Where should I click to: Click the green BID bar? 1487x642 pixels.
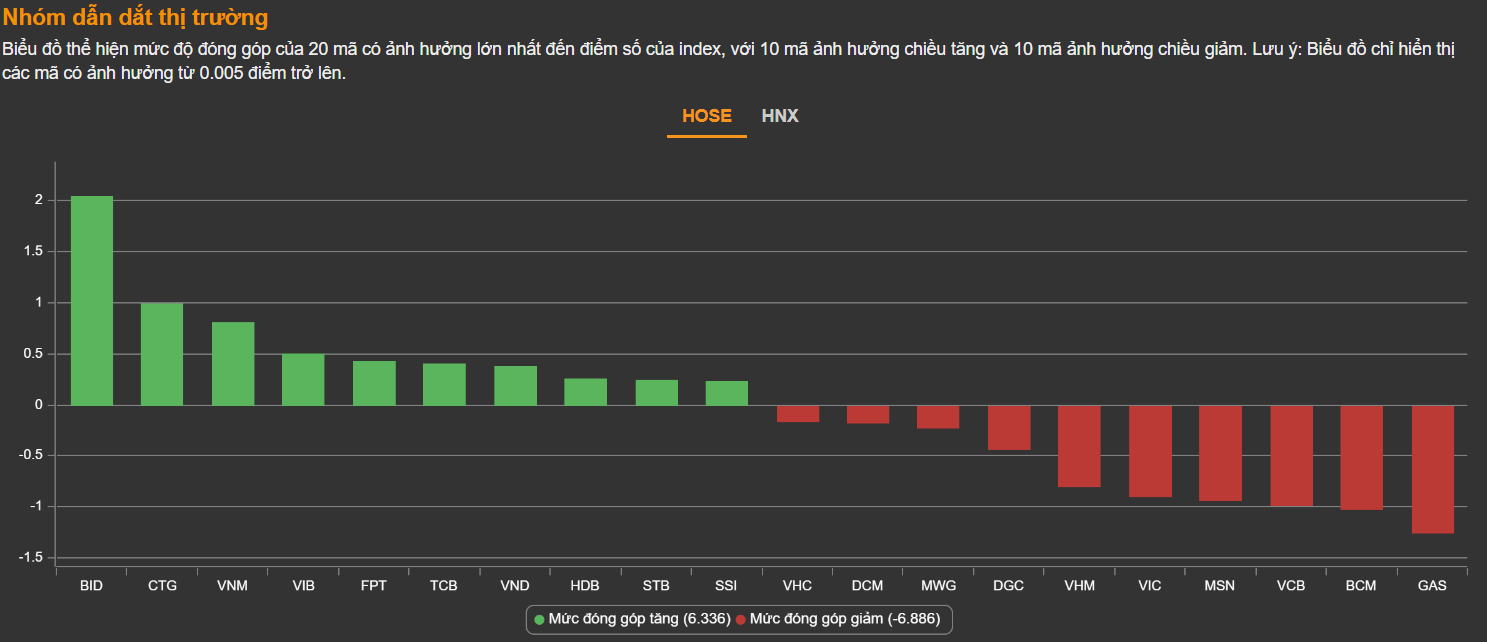click(x=92, y=300)
